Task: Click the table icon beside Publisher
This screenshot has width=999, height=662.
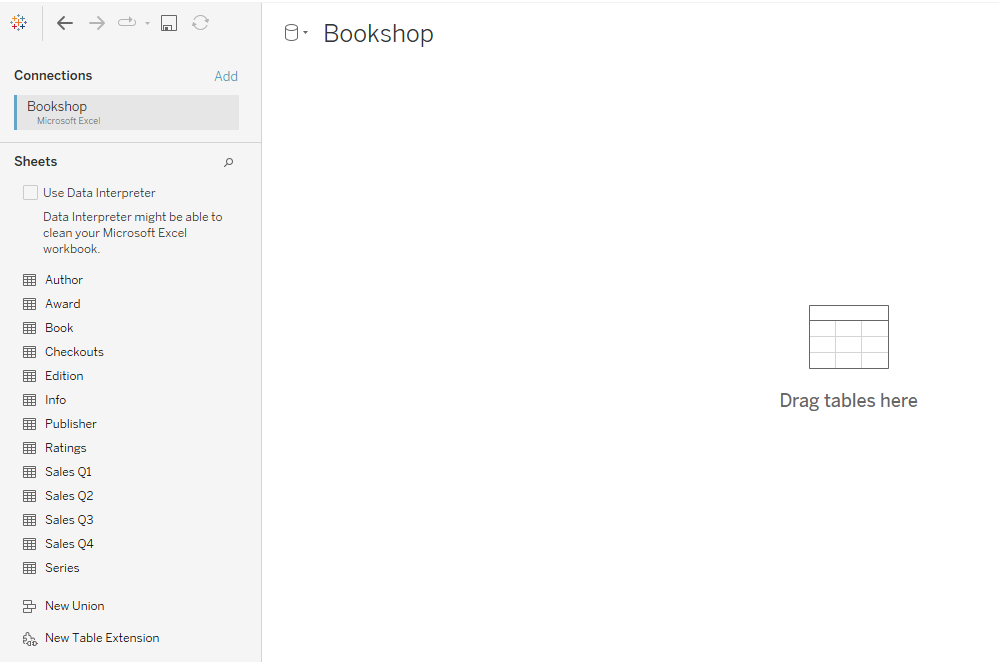Action: (x=29, y=424)
